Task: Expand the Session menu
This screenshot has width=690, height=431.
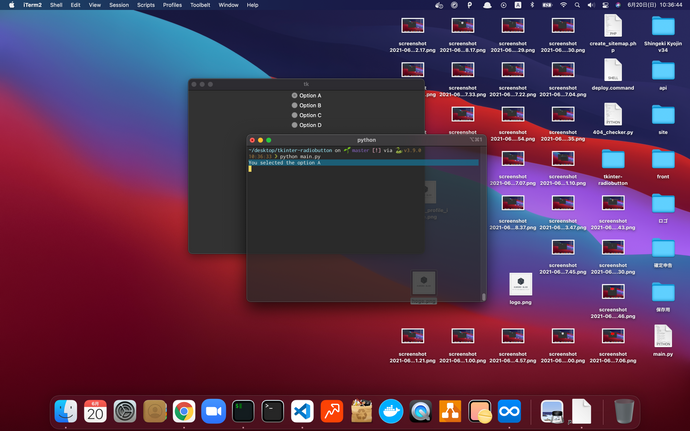Action: (x=119, y=5)
